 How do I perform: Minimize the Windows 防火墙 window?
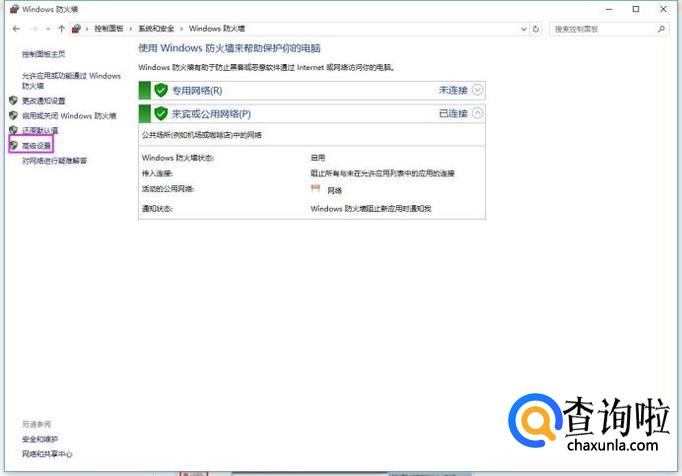click(x=609, y=9)
